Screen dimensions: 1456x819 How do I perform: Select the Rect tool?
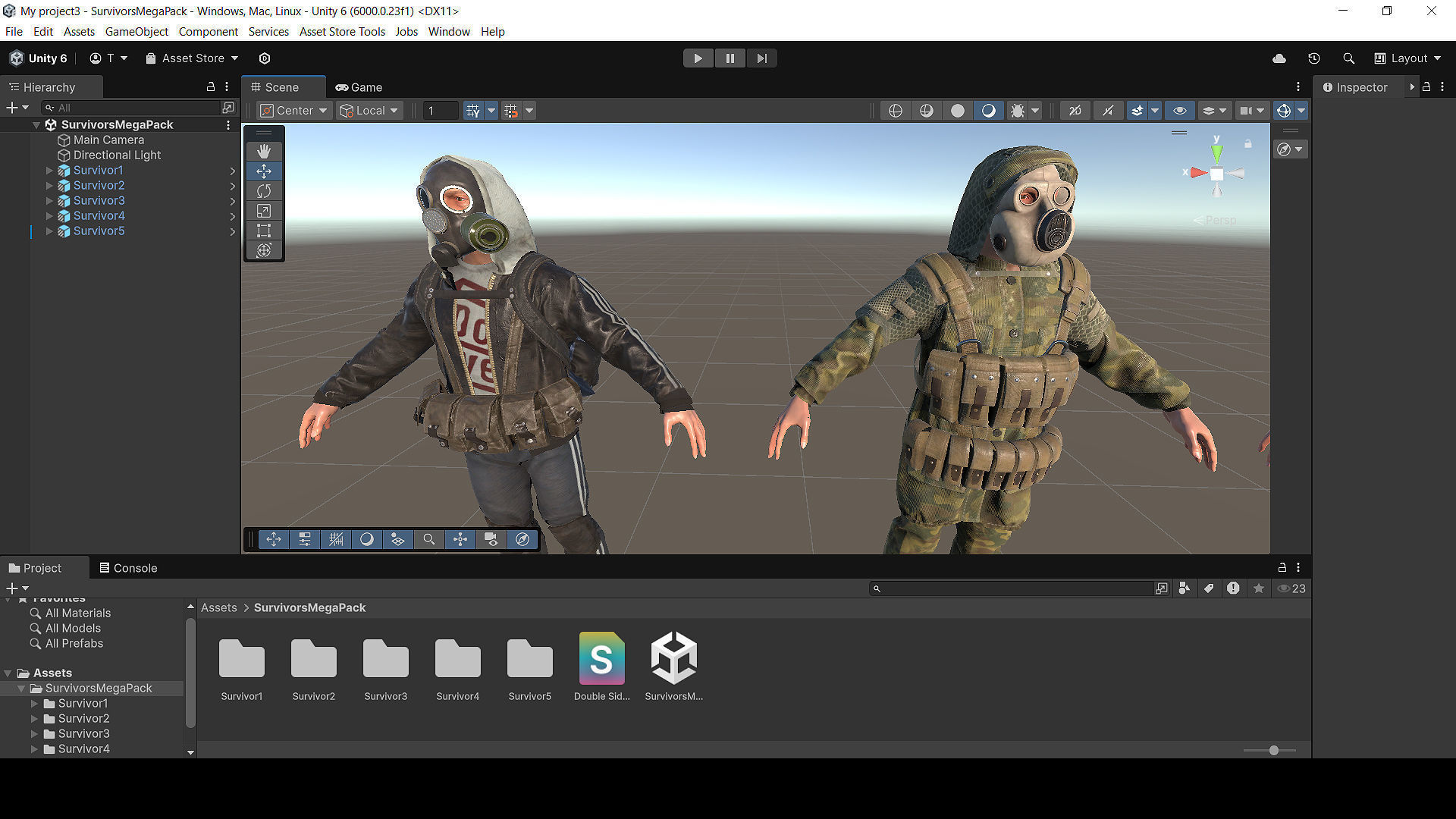[x=264, y=231]
